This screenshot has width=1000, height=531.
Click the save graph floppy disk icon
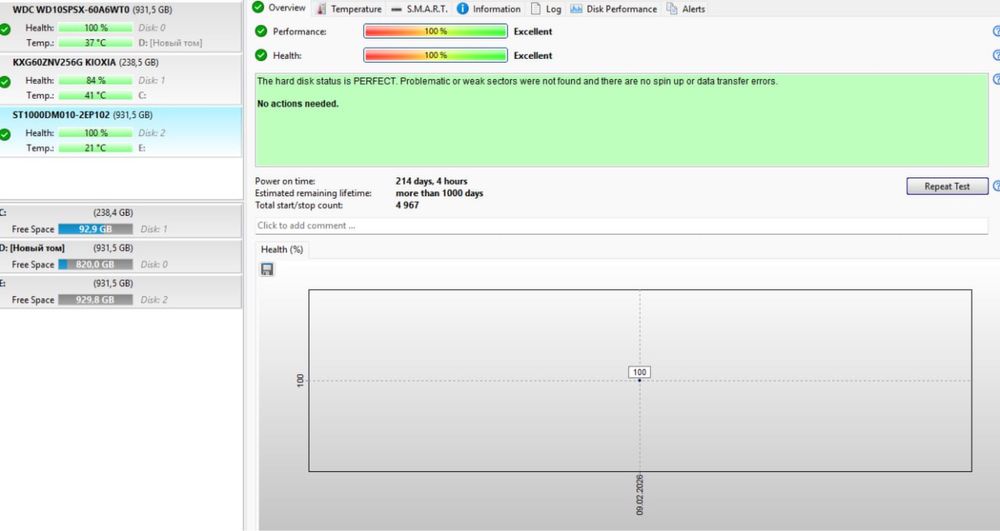(x=267, y=270)
